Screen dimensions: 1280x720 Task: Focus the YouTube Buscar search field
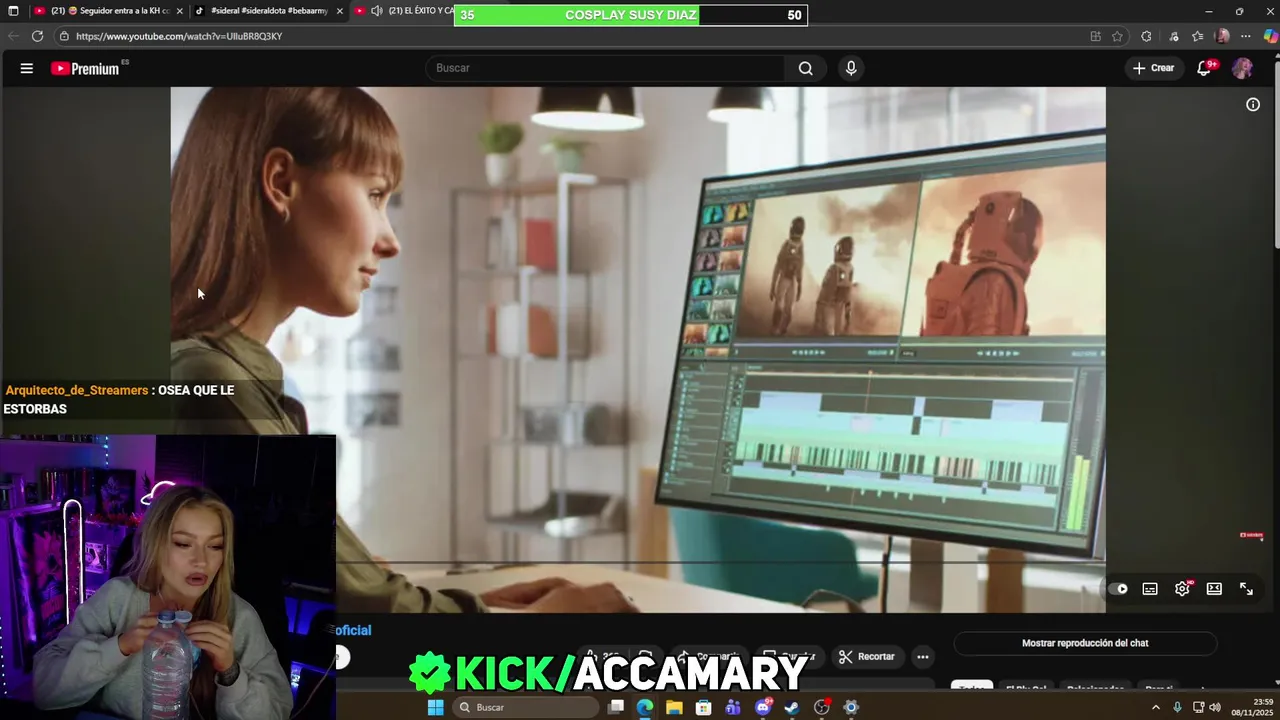(x=606, y=68)
